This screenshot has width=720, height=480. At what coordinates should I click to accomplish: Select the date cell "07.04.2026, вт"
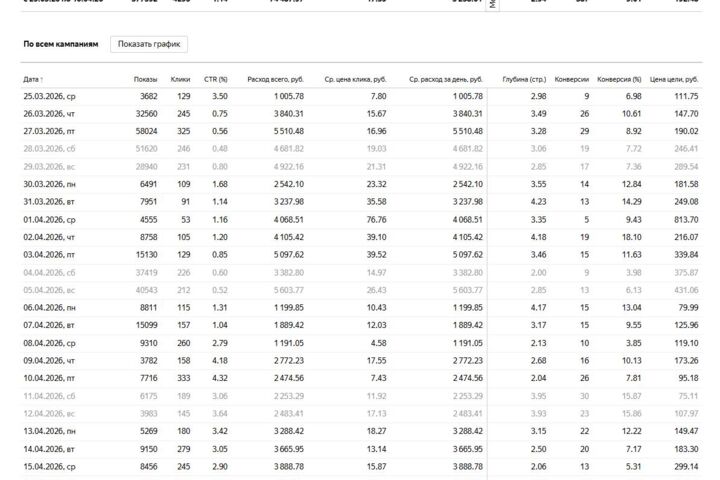[x=49, y=325]
